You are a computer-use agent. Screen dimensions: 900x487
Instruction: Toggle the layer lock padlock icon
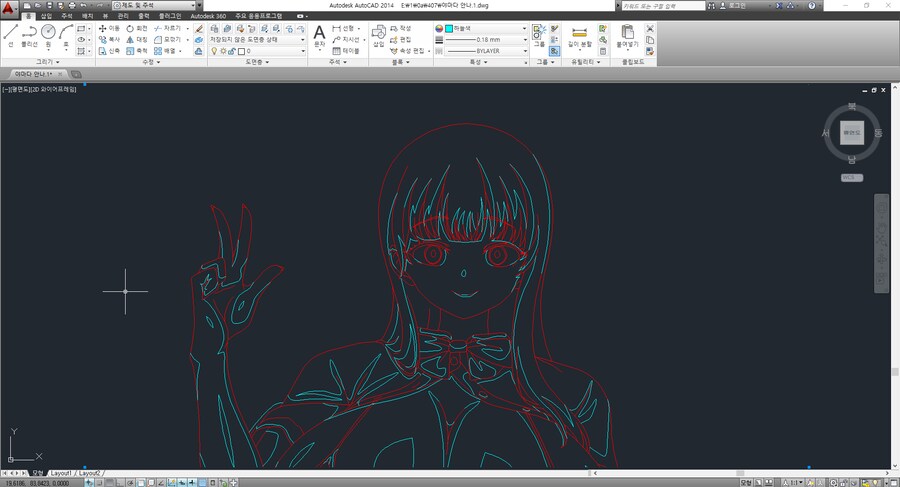tap(232, 51)
